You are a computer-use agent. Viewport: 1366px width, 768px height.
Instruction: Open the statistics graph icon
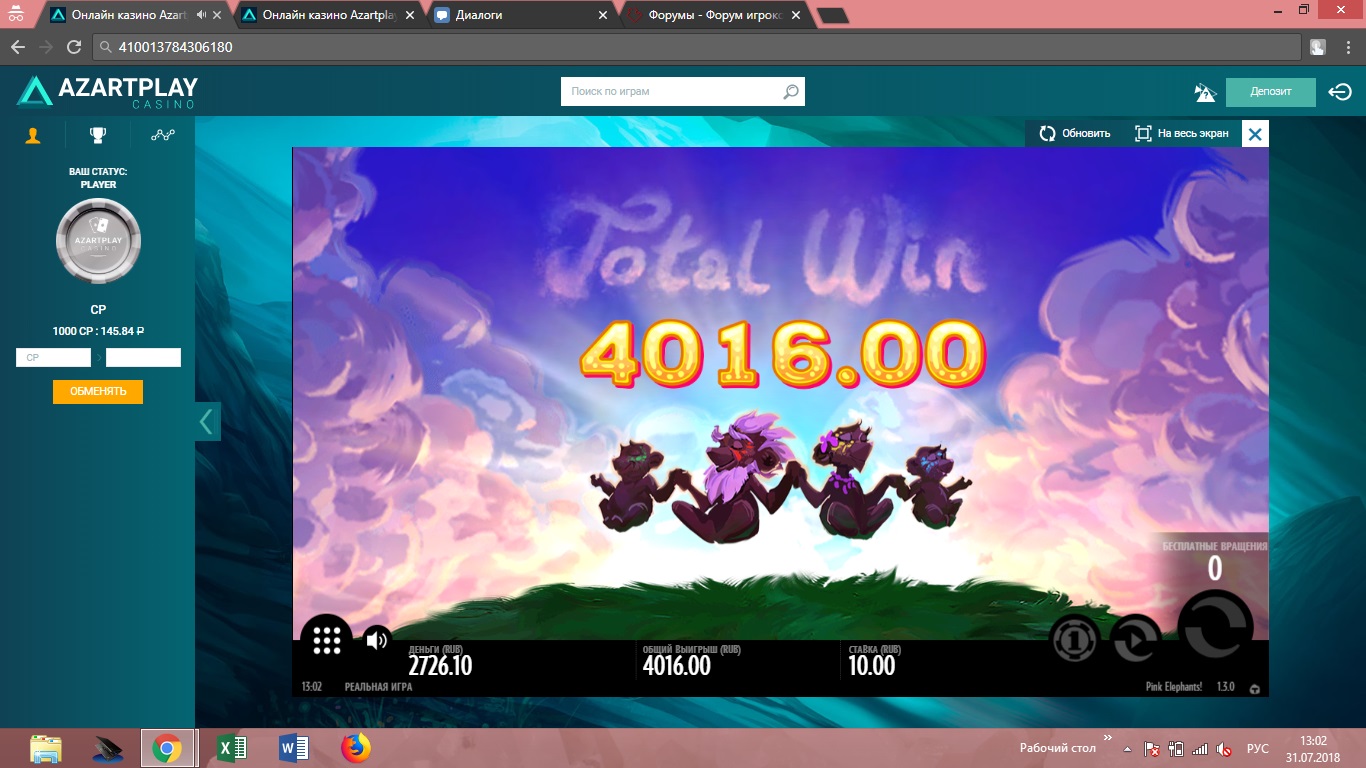click(162, 135)
